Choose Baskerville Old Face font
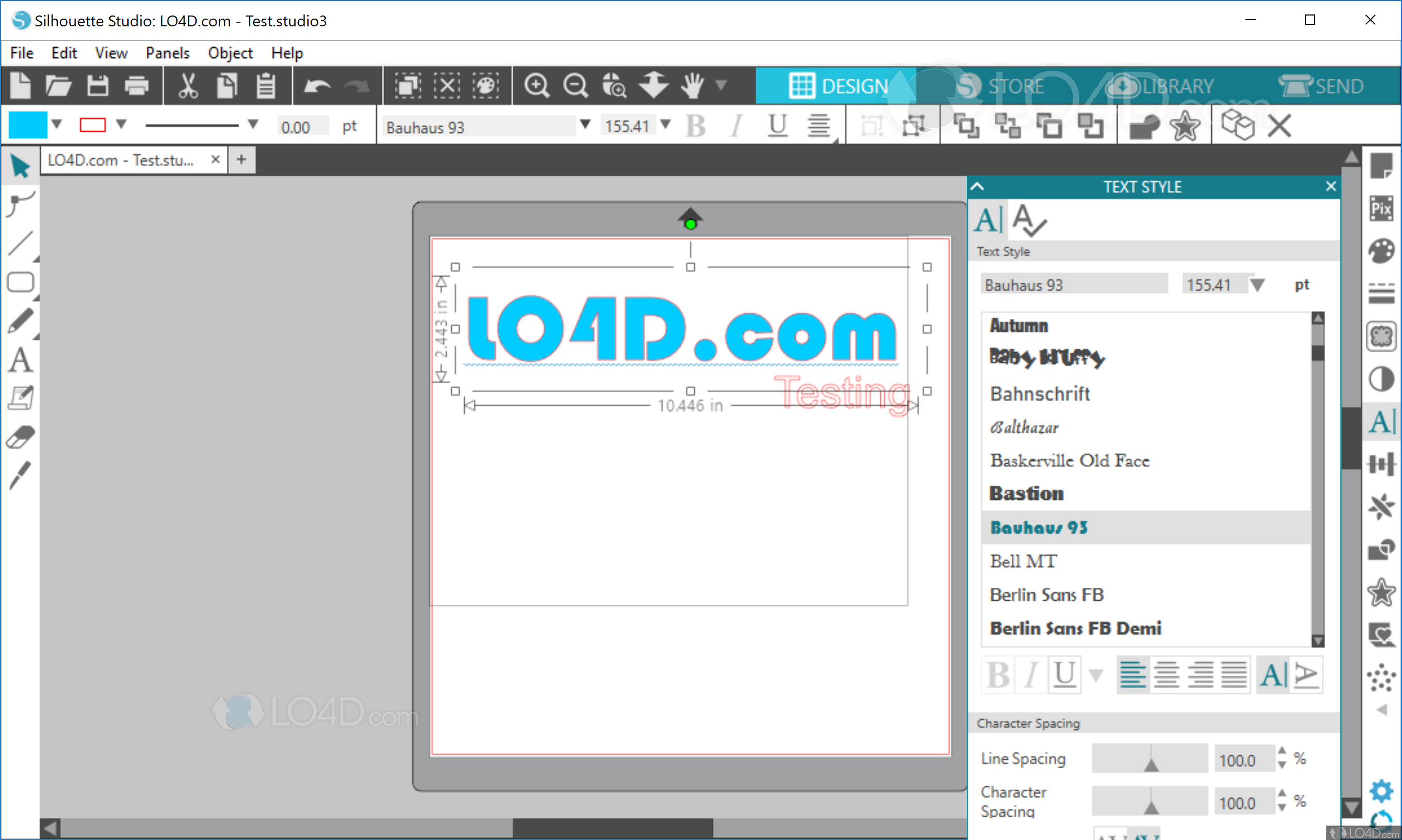 pyautogui.click(x=1069, y=461)
